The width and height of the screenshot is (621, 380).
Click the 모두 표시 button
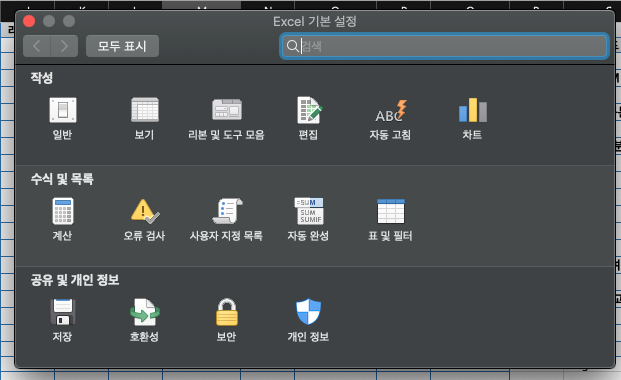122,46
